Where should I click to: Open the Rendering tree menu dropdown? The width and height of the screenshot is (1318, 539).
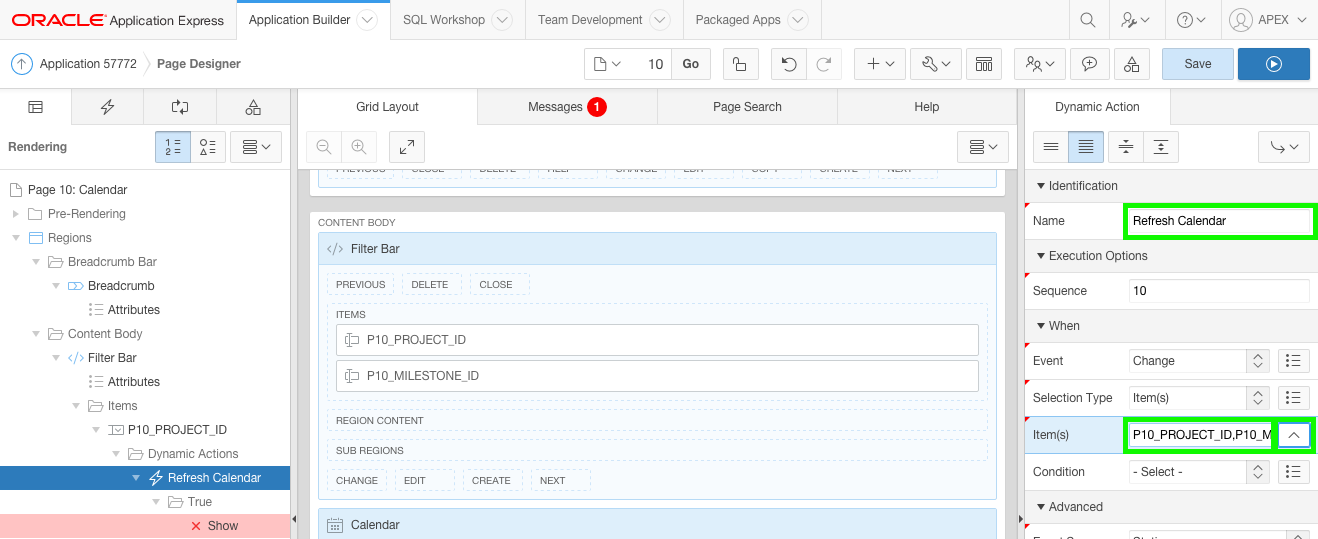(x=257, y=147)
